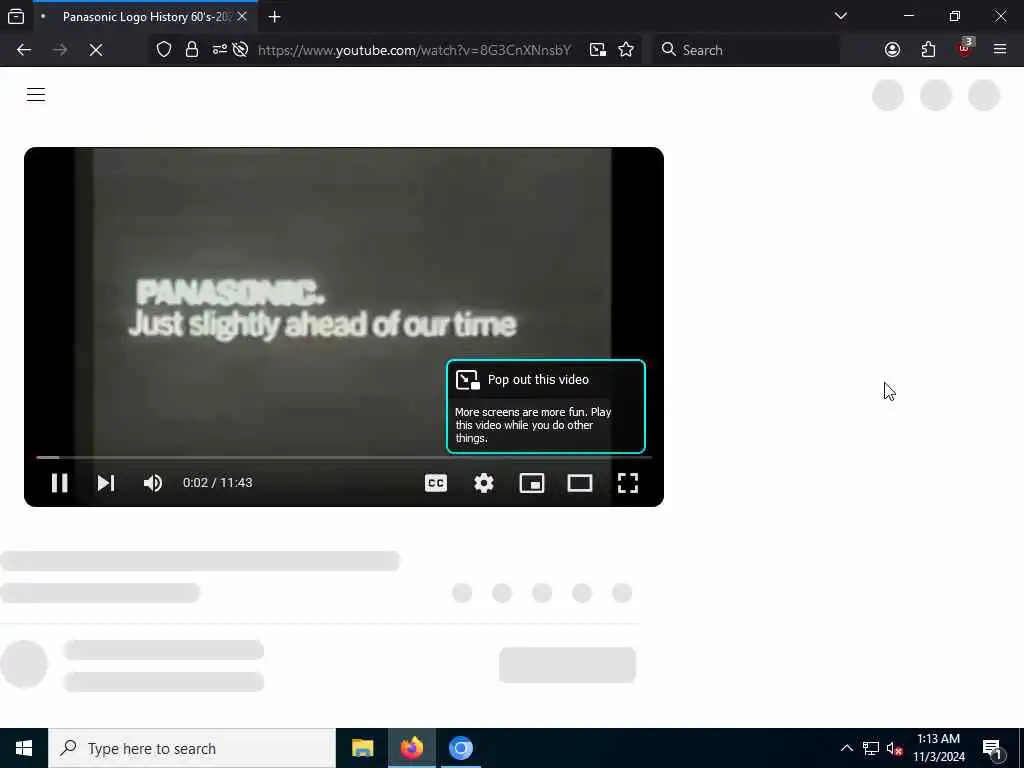1024x768 pixels.
Task: Open uBlock Origin extension icon
Action: coord(964,50)
